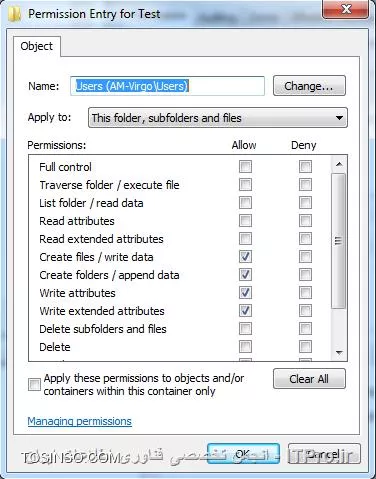The width and height of the screenshot is (376, 479).
Task: Deny Write attributes permission
Action: [x=305, y=293]
